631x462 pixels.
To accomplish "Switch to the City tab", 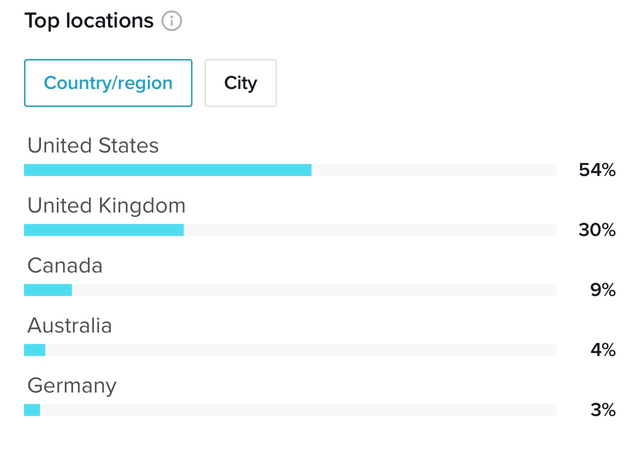I will [x=240, y=83].
